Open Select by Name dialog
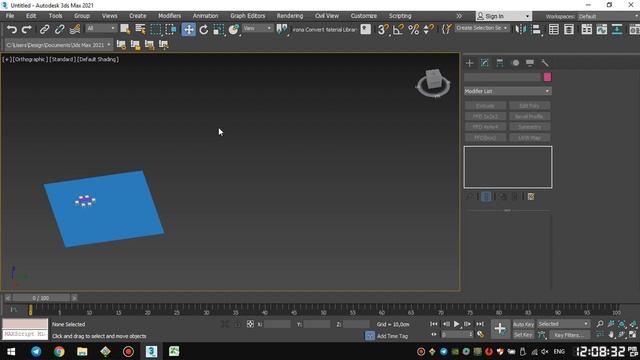 click(140, 29)
